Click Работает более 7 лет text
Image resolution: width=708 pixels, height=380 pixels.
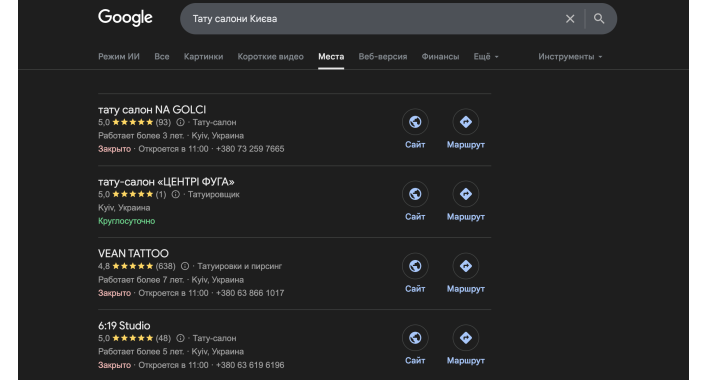141,280
